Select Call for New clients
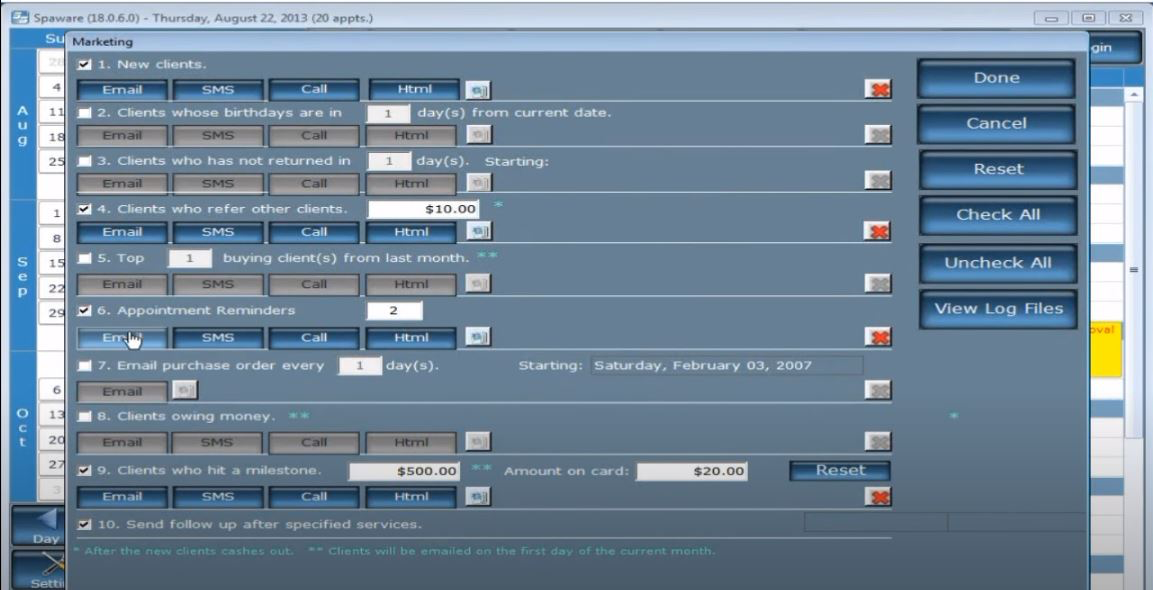 (314, 90)
